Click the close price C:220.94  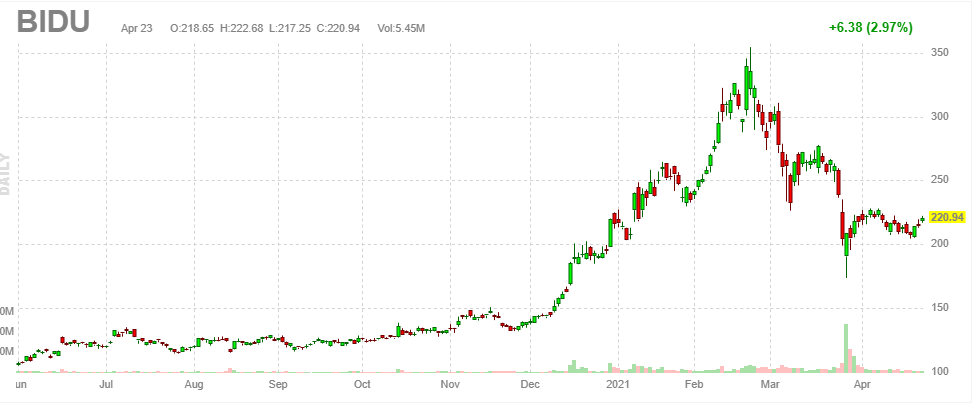click(x=338, y=29)
